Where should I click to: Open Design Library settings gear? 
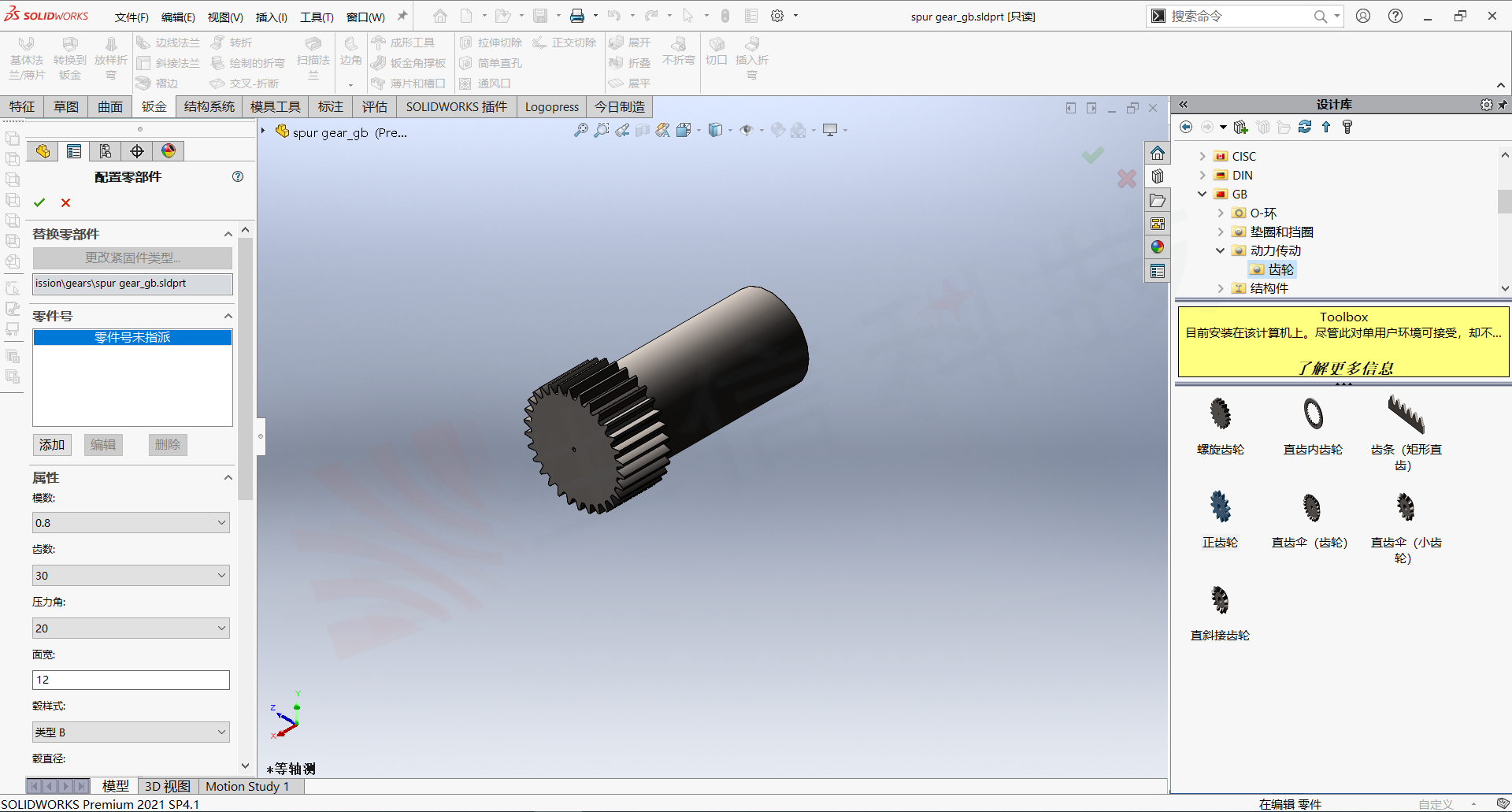pyautogui.click(x=1486, y=105)
